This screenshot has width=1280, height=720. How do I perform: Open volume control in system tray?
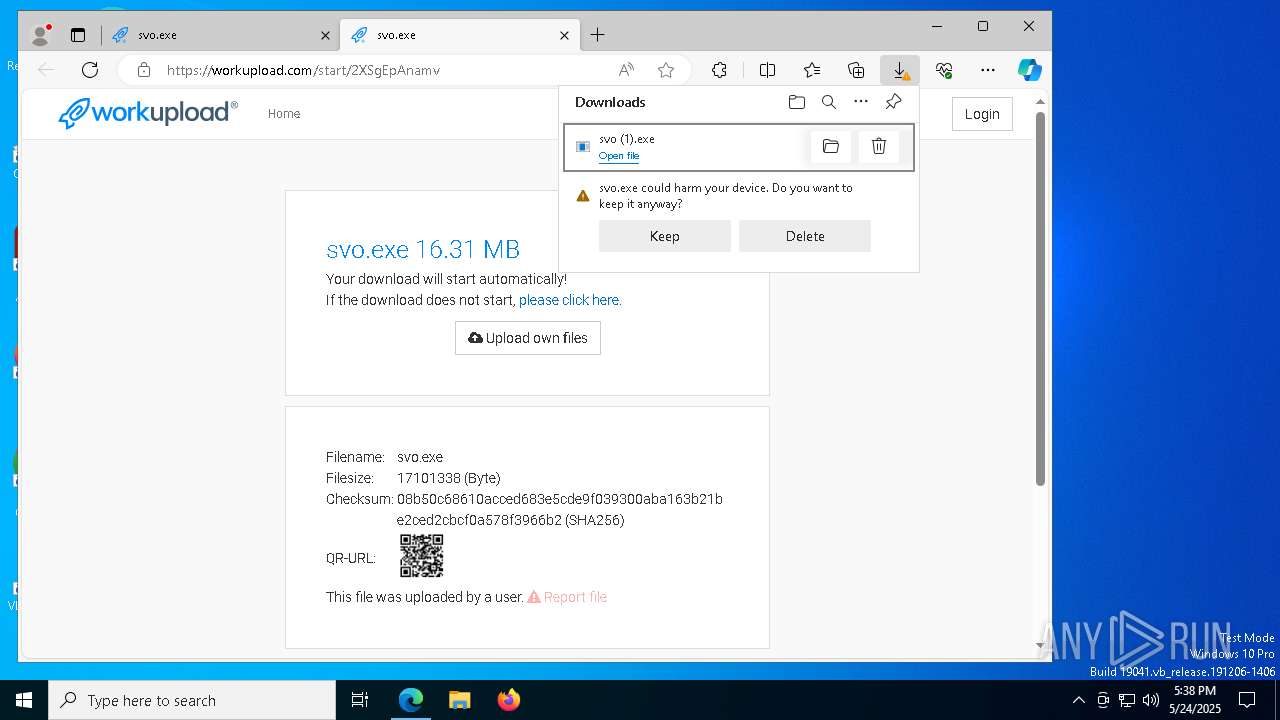1151,700
